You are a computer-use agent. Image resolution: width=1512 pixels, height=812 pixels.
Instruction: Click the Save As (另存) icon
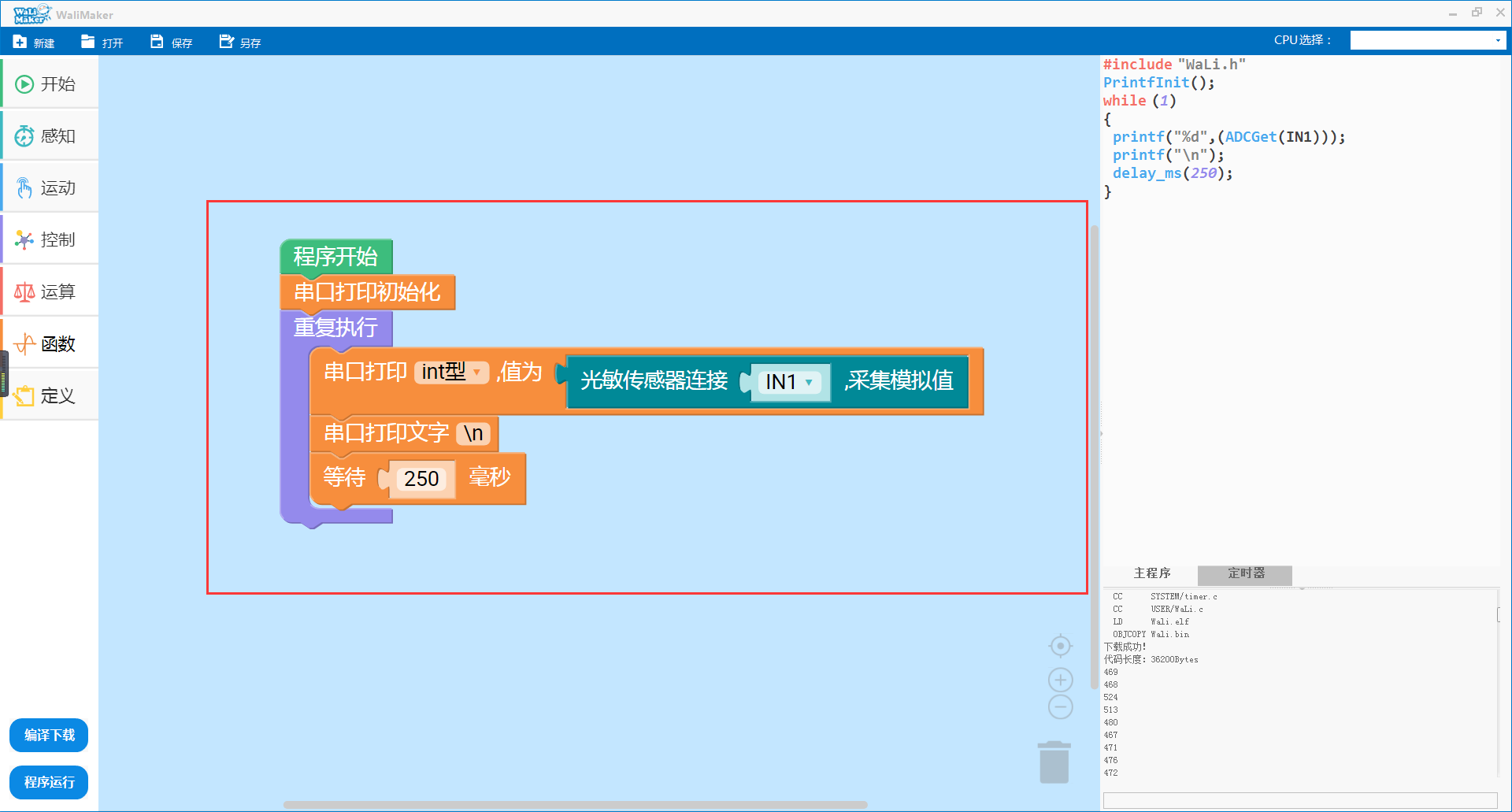coord(226,42)
